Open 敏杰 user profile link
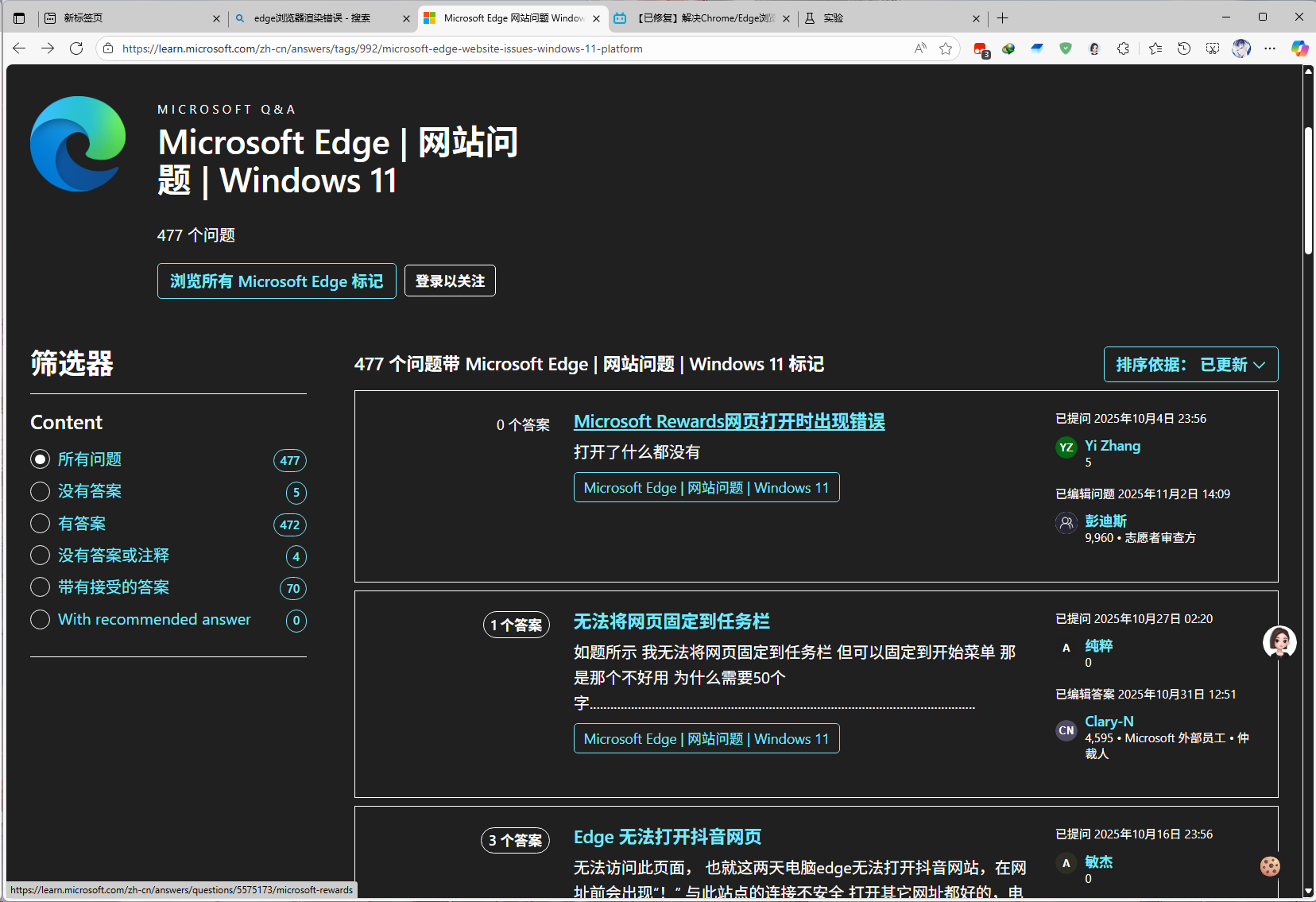 [x=1098, y=861]
